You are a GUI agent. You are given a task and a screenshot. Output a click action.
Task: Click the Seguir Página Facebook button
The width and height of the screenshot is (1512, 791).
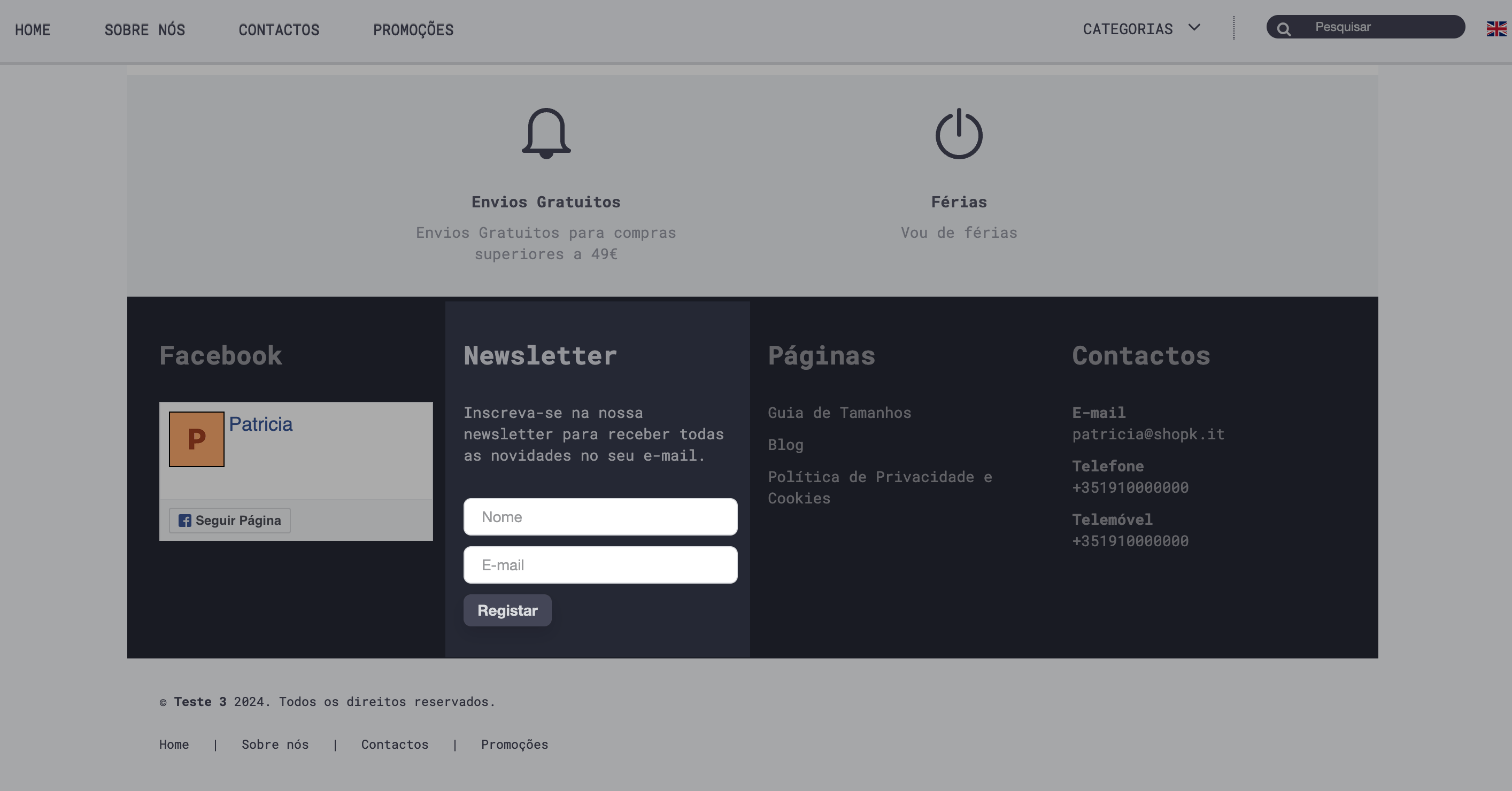point(229,521)
